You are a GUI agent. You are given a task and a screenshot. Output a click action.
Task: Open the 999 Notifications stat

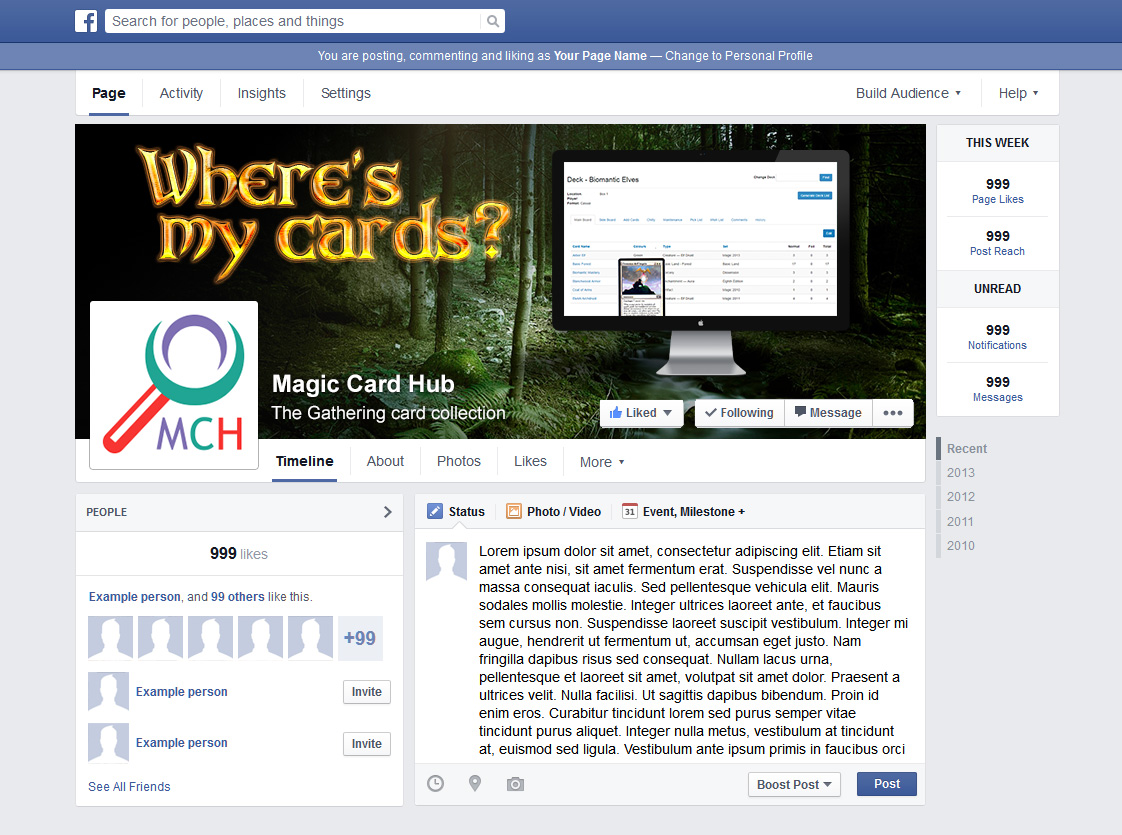tap(997, 336)
